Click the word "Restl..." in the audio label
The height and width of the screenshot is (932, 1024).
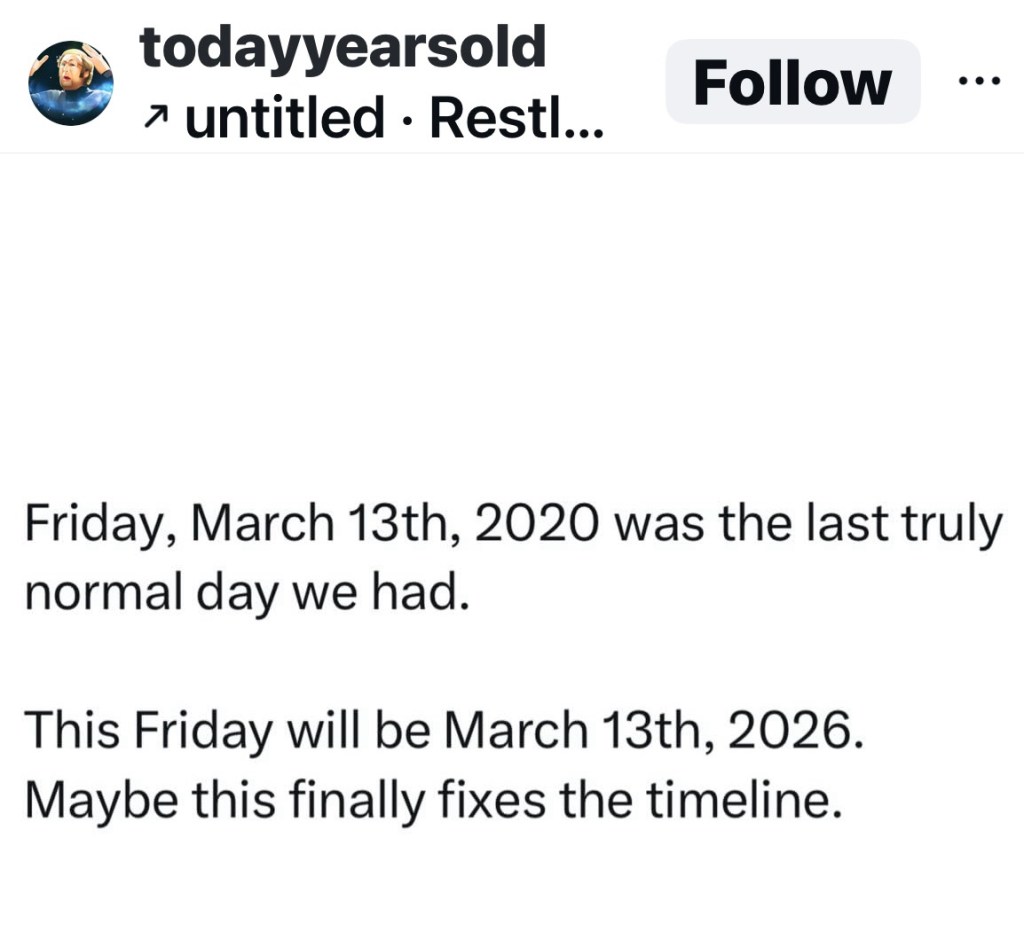click(x=516, y=119)
